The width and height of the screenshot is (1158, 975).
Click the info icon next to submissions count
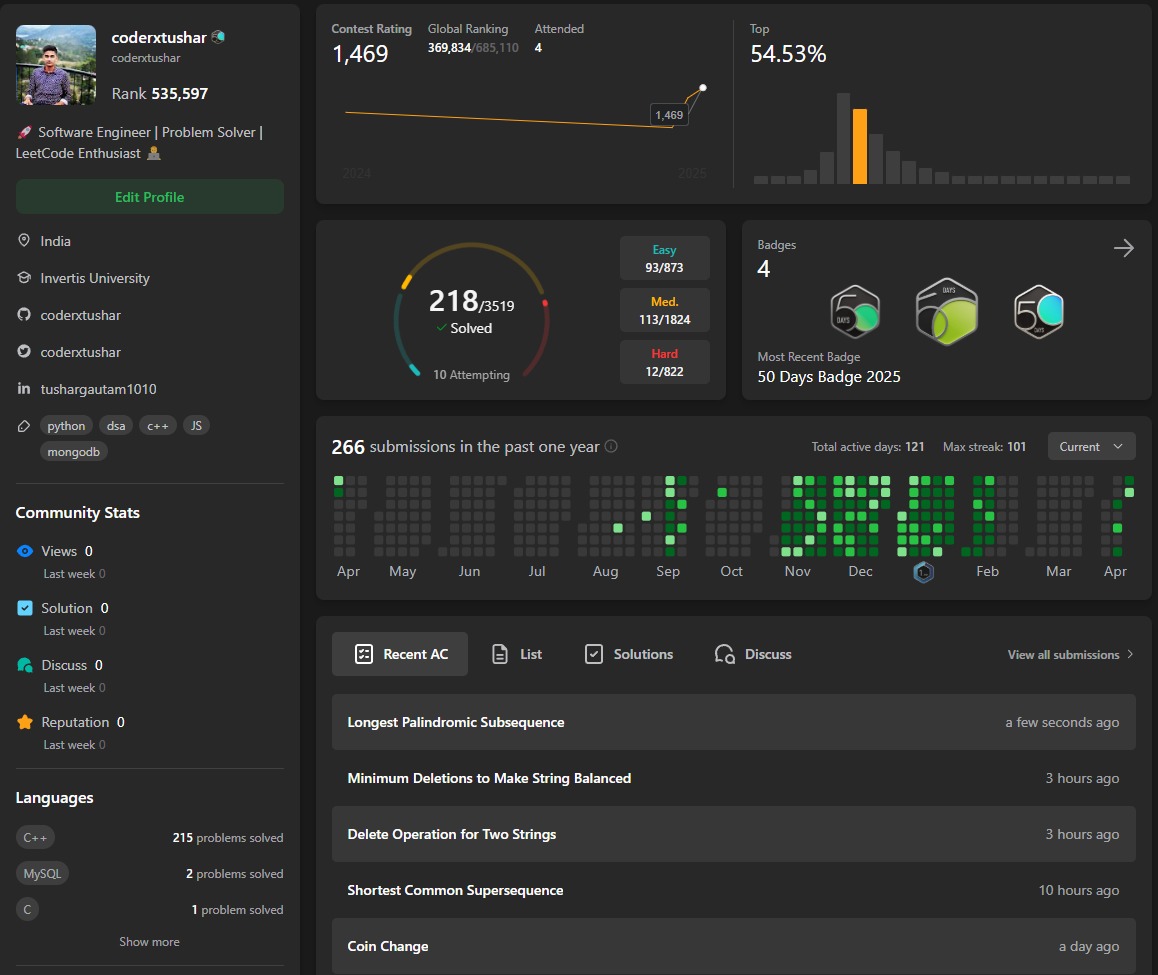coord(611,446)
